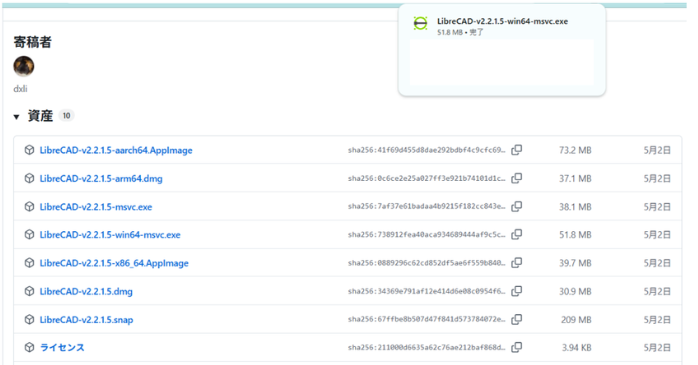Viewport: 698px width, 365px height.
Task: Click the 39.7 MB size value
Action: coord(575,263)
